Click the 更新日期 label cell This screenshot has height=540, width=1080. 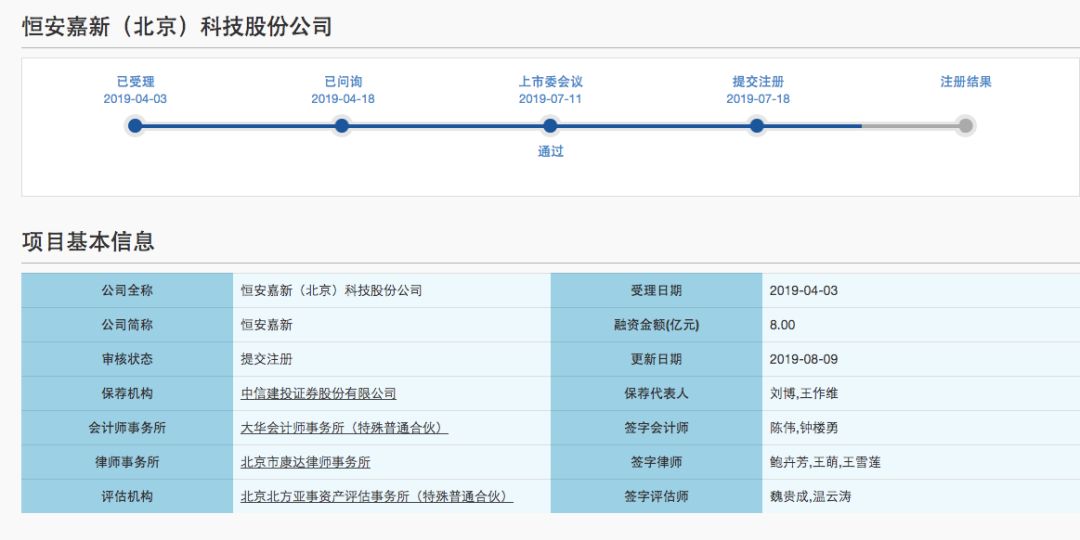point(656,360)
